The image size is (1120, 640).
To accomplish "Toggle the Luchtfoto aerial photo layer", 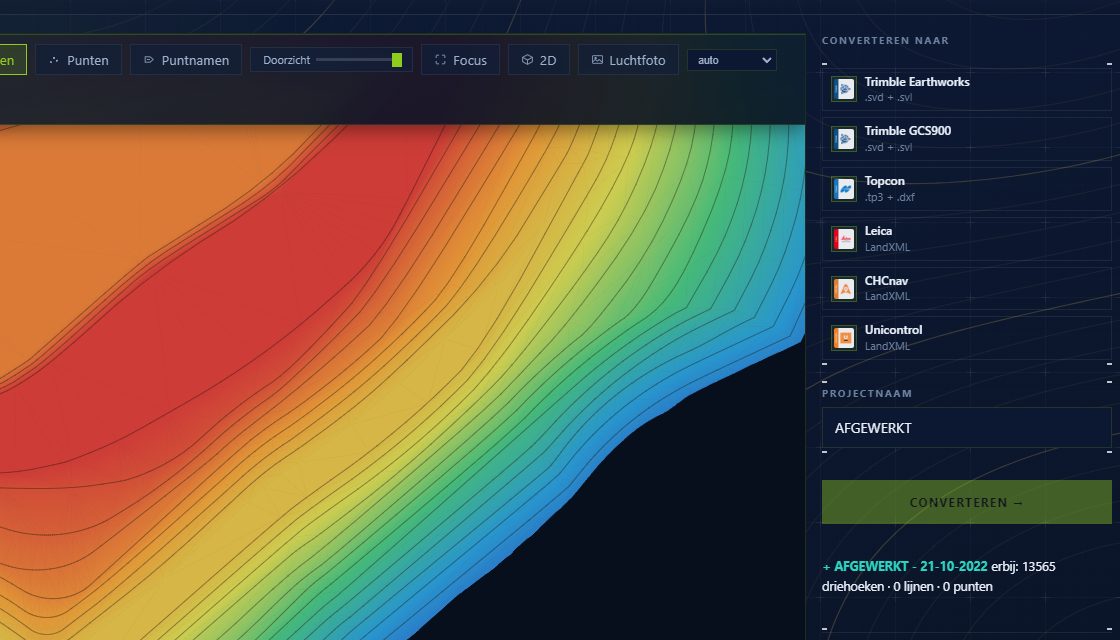I will pyautogui.click(x=629, y=60).
